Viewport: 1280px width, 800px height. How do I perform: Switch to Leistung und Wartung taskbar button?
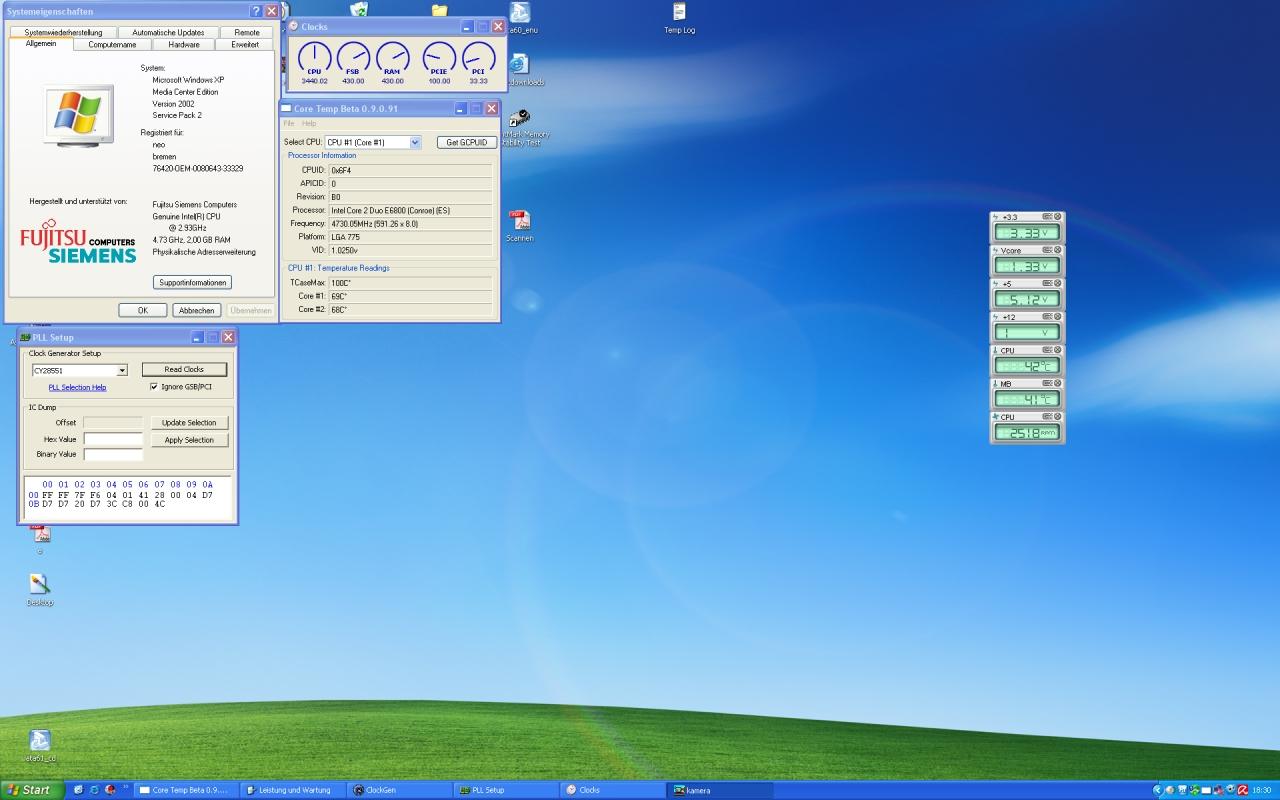[291, 790]
